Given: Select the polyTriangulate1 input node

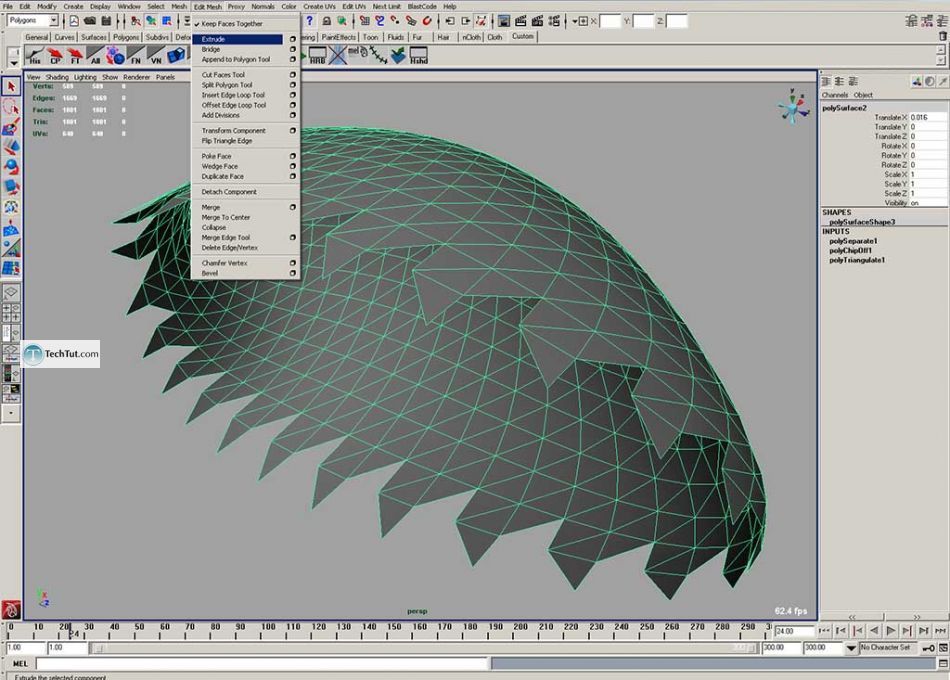Looking at the screenshot, I should (x=857, y=260).
